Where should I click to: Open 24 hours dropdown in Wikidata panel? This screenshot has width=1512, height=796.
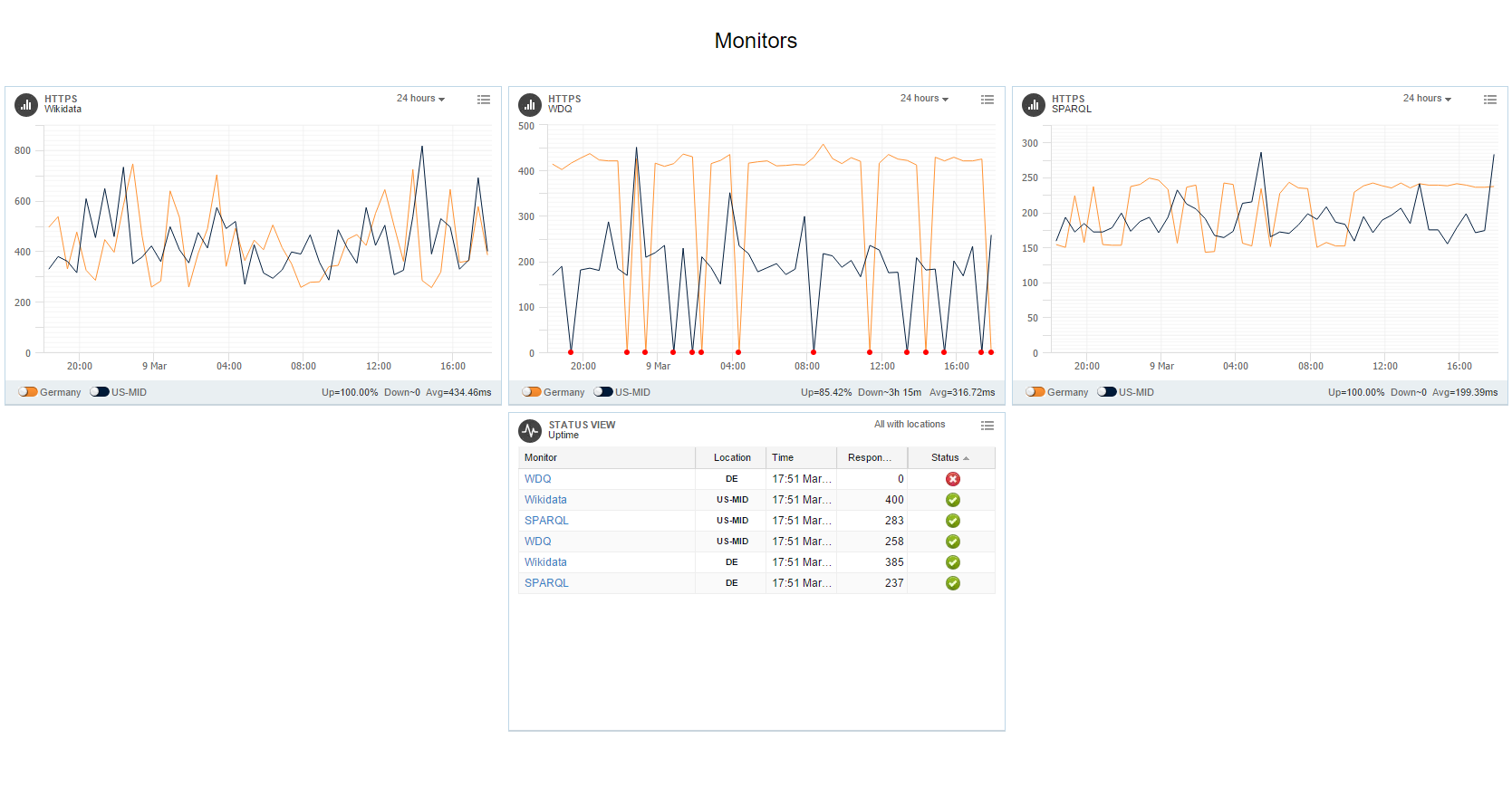(x=420, y=99)
